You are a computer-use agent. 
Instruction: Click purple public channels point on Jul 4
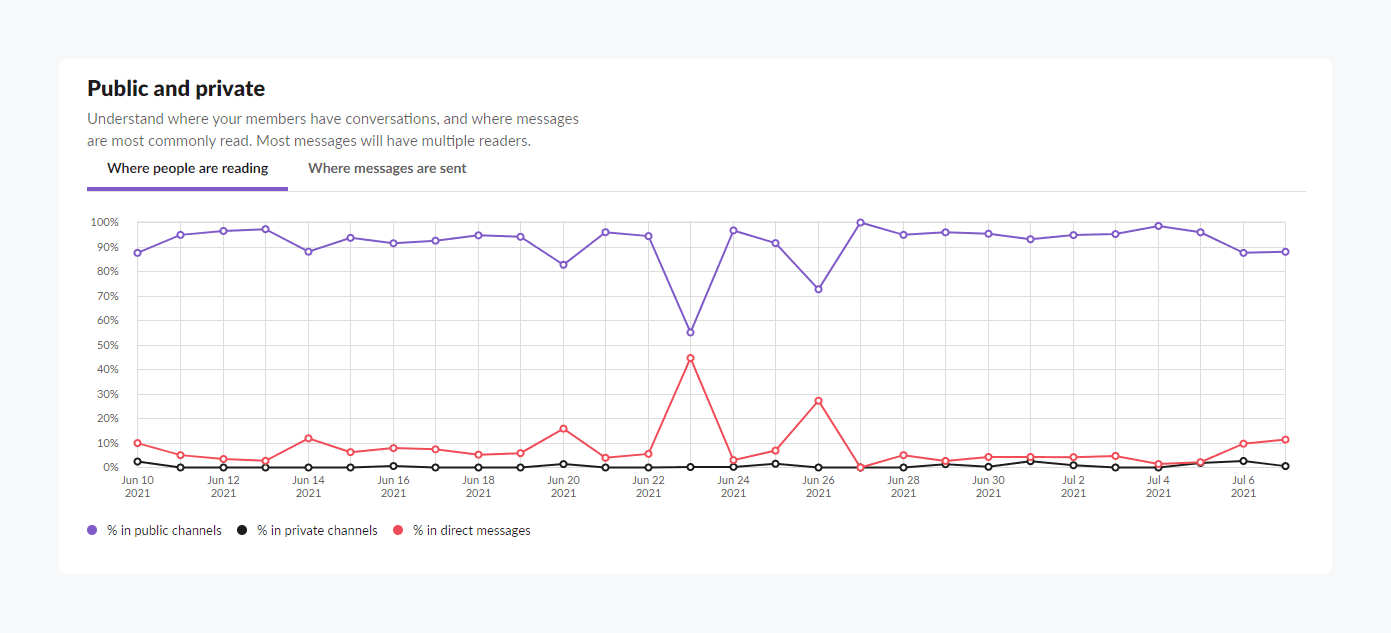(1158, 226)
